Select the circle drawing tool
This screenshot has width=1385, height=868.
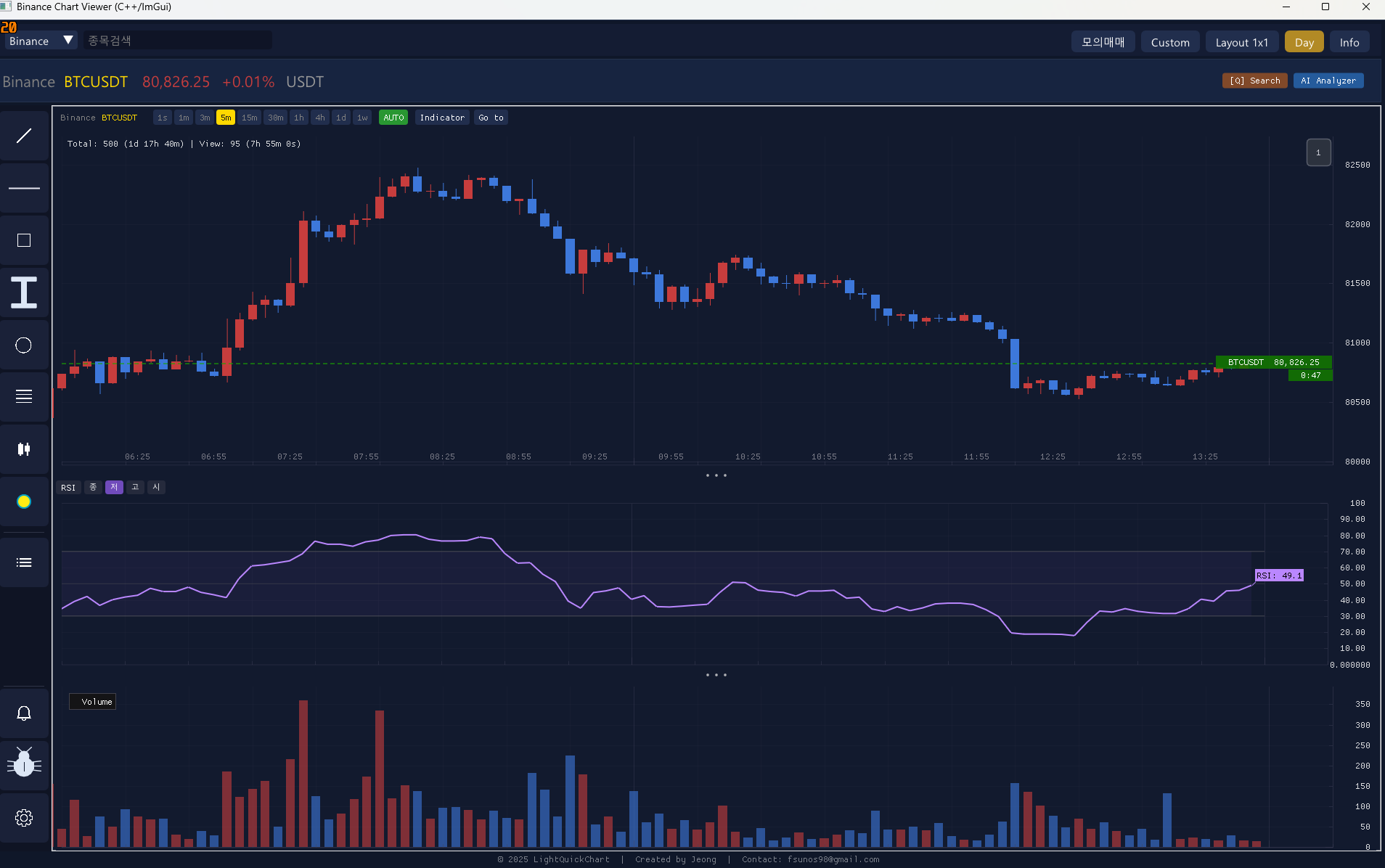tap(24, 345)
